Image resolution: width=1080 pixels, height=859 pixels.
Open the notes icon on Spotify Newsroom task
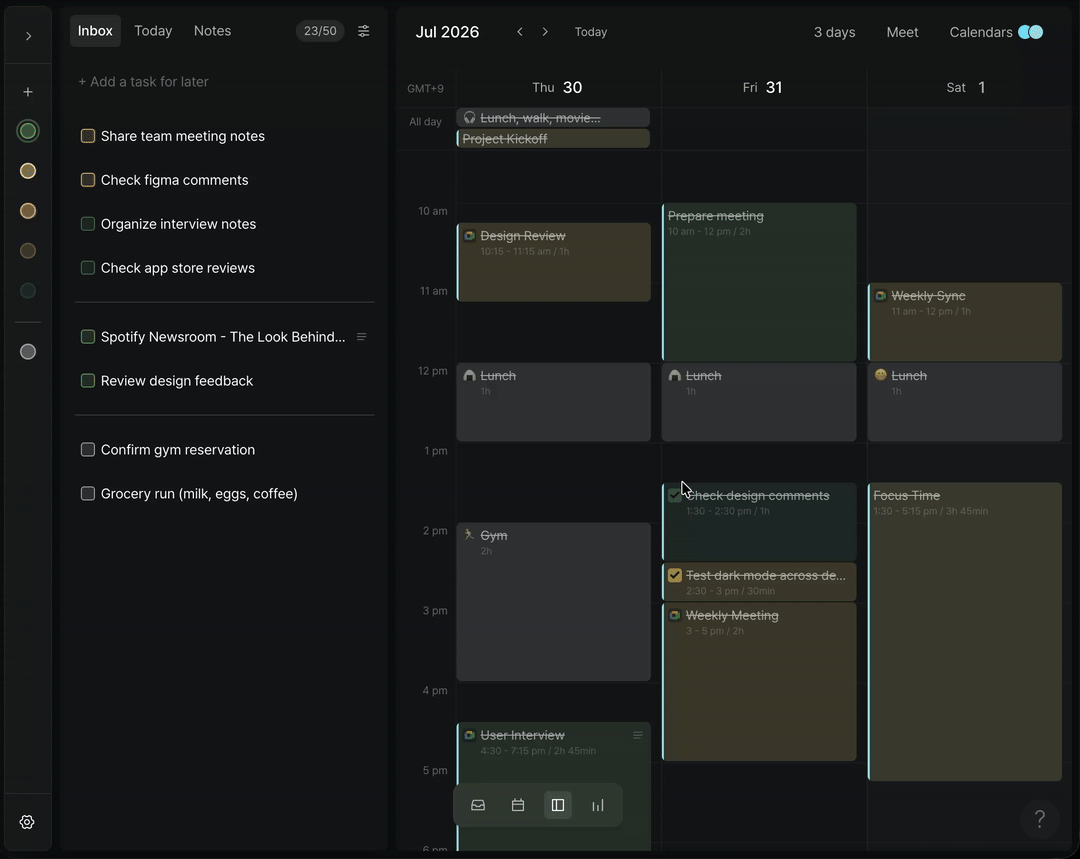(362, 337)
